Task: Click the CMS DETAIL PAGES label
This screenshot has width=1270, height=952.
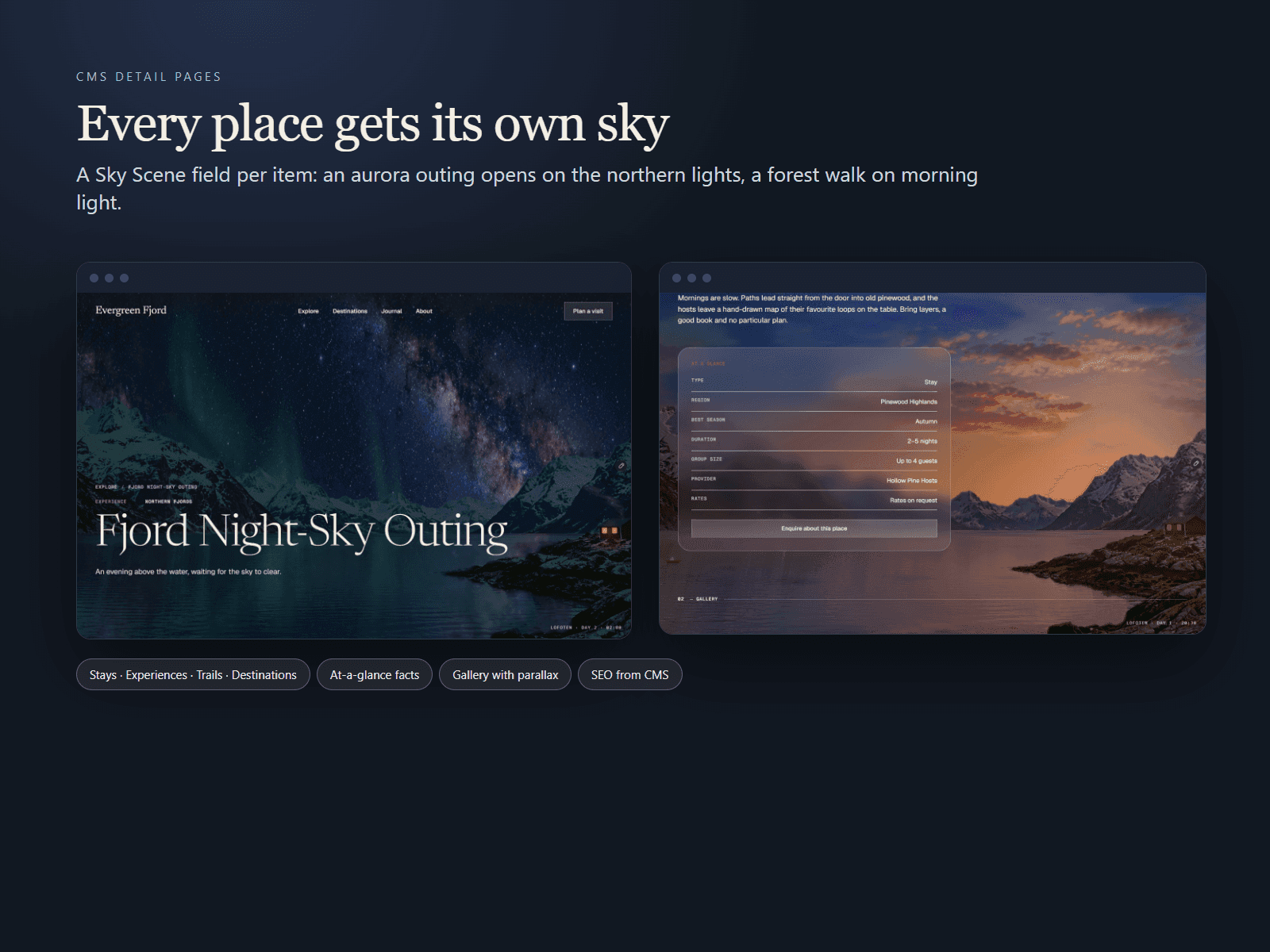Action: [148, 77]
